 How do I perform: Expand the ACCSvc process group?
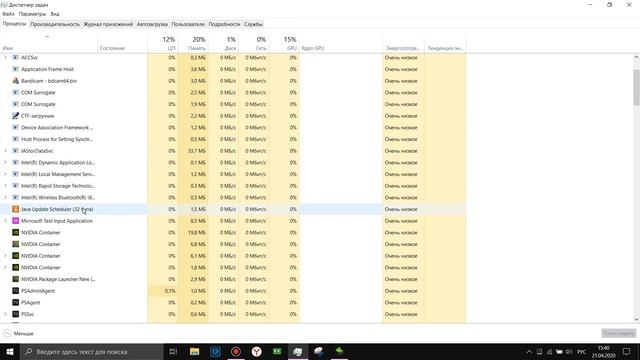(5, 58)
